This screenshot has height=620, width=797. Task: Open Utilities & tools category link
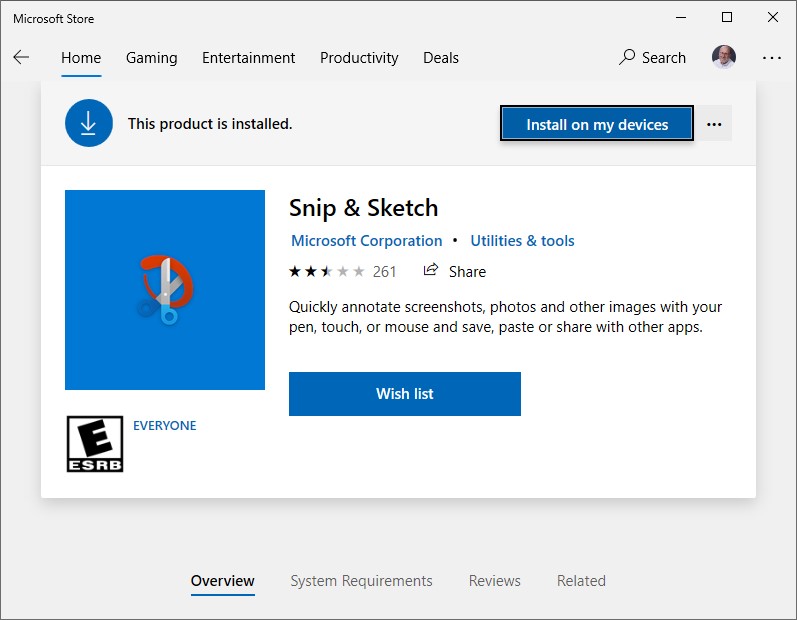(x=522, y=240)
